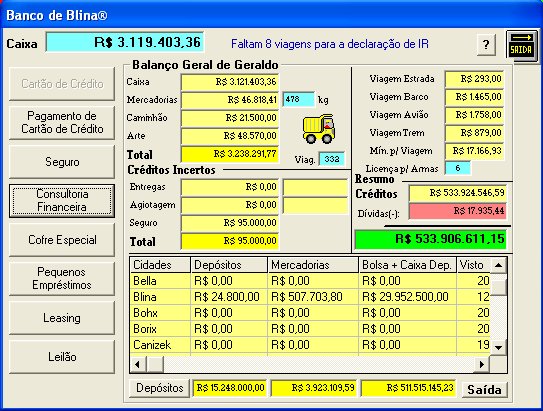The width and height of the screenshot is (543, 411).
Task: Click the Entregas R$ 0,00 field
Action: (230, 187)
